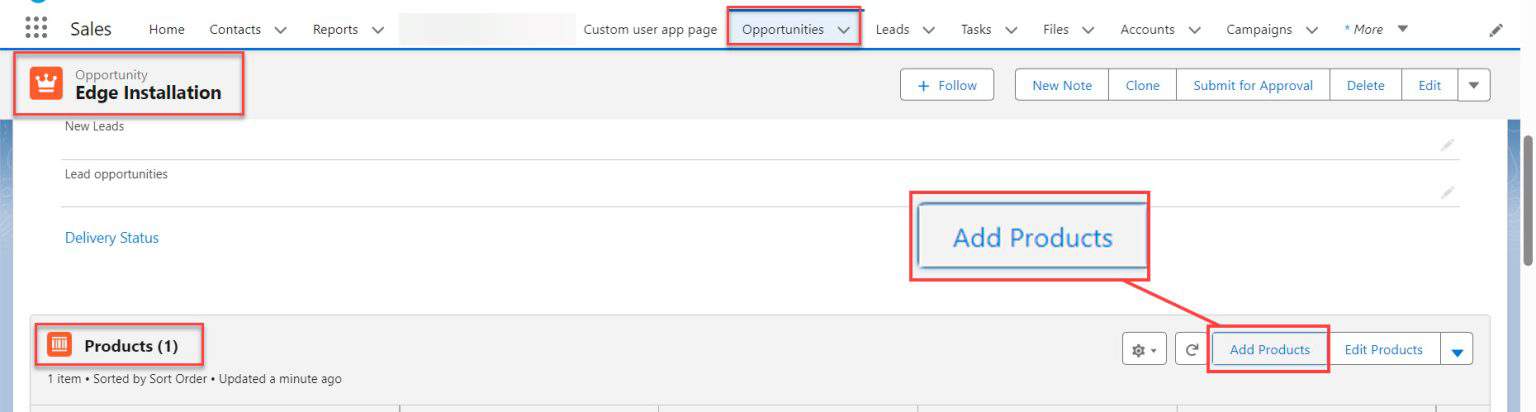
Task: Click the page vertical scrollbar thumb
Action: 1527,200
